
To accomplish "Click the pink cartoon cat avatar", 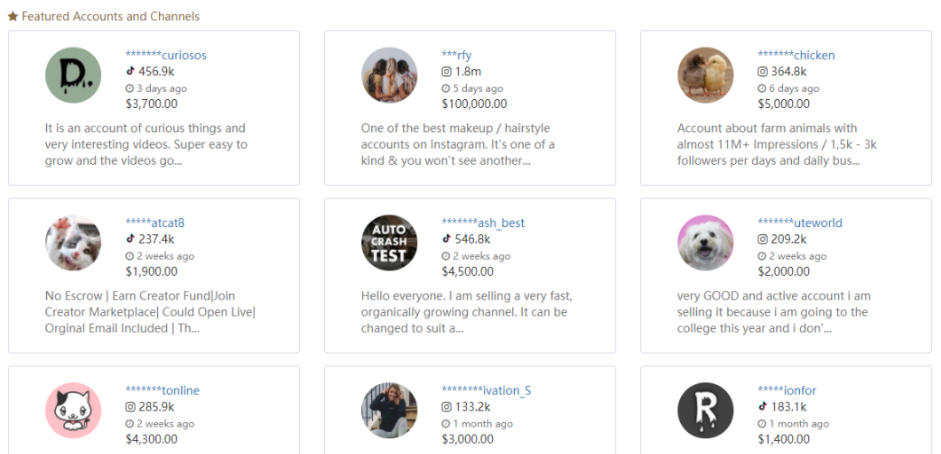I will pyautogui.click(x=73, y=410).
